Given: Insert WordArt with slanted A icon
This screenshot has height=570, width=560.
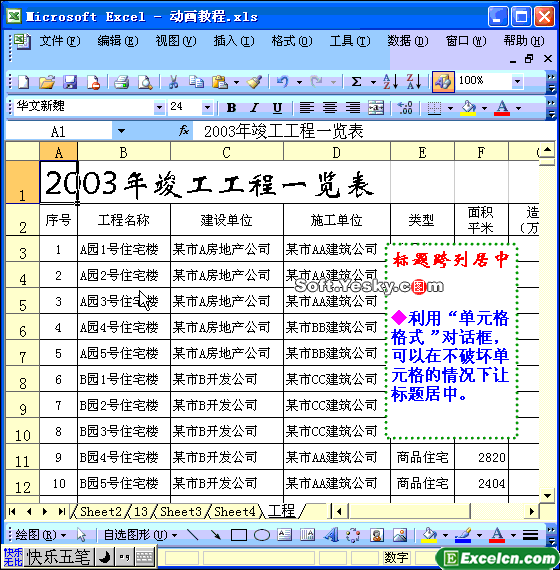Looking at the screenshot, I should pyautogui.click(x=330, y=535).
